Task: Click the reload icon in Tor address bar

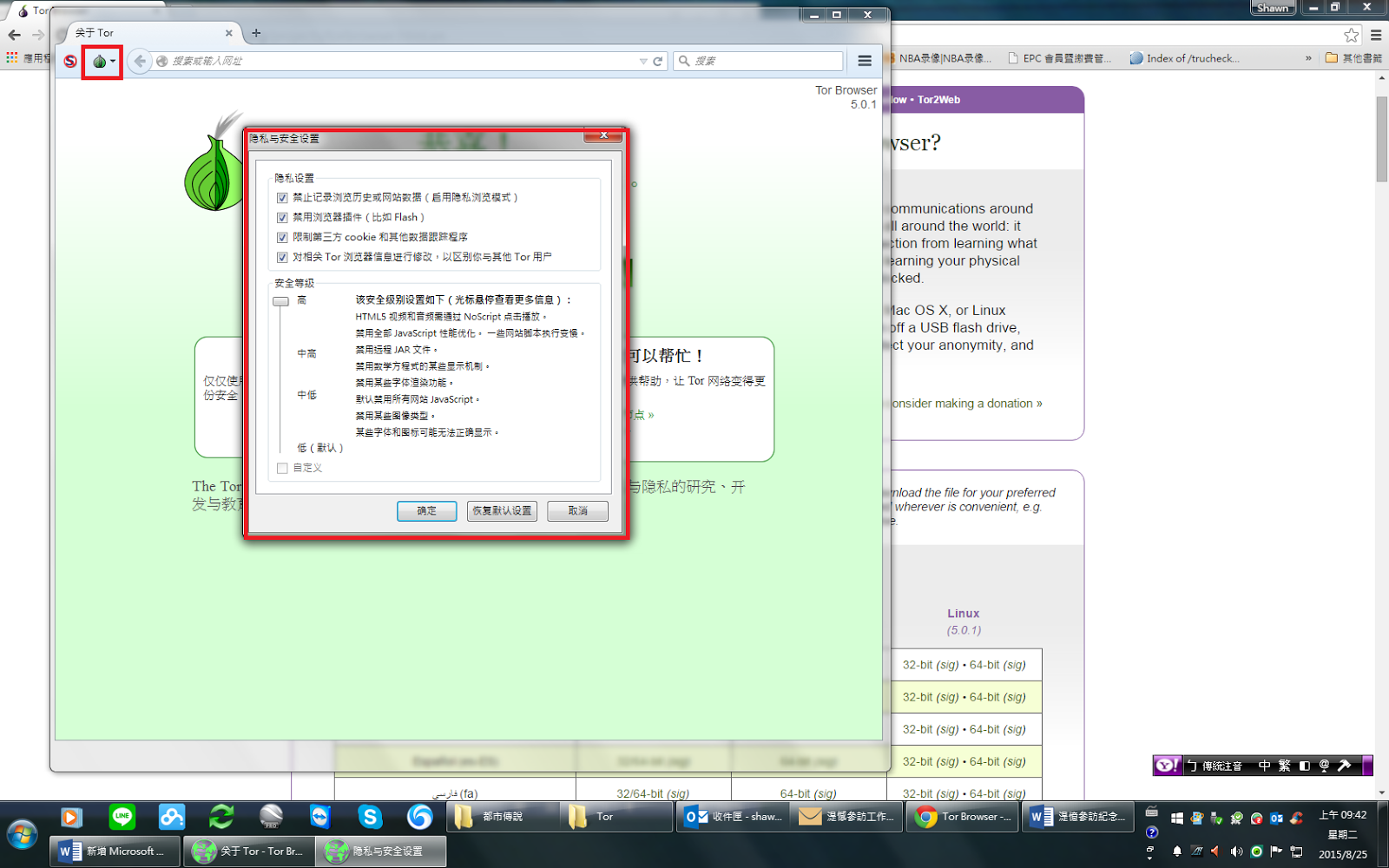Action: point(658,61)
